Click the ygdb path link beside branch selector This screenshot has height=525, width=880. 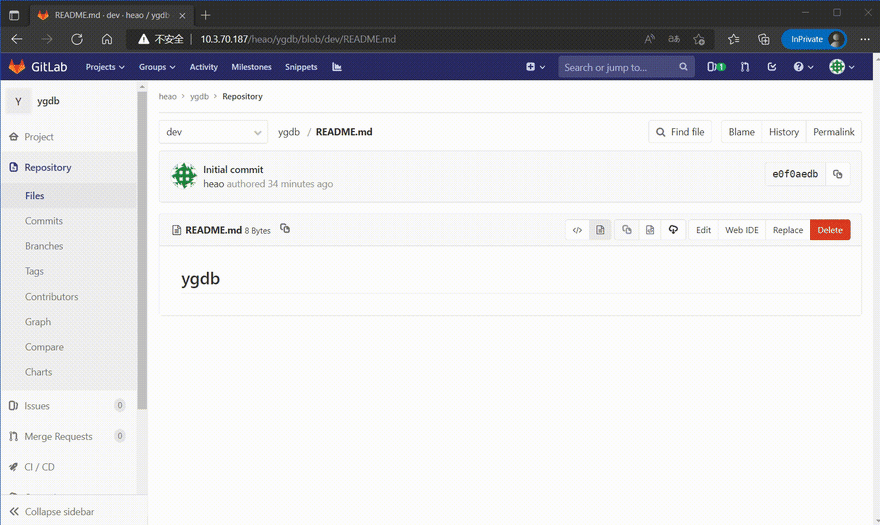(288, 132)
